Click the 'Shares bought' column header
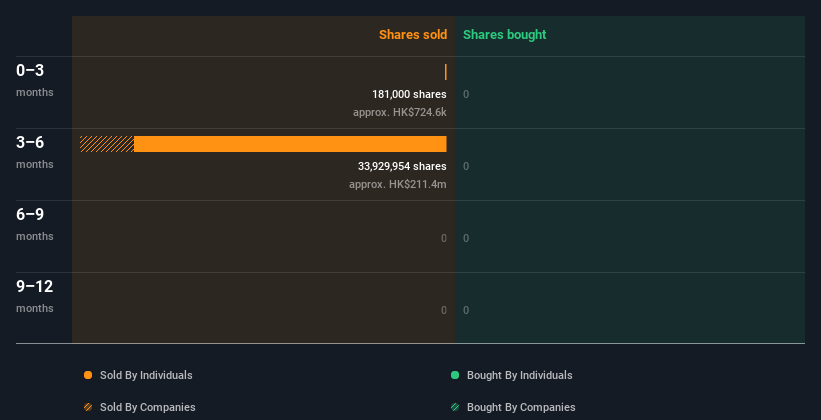Screen dimensions: 821x420 coord(504,35)
